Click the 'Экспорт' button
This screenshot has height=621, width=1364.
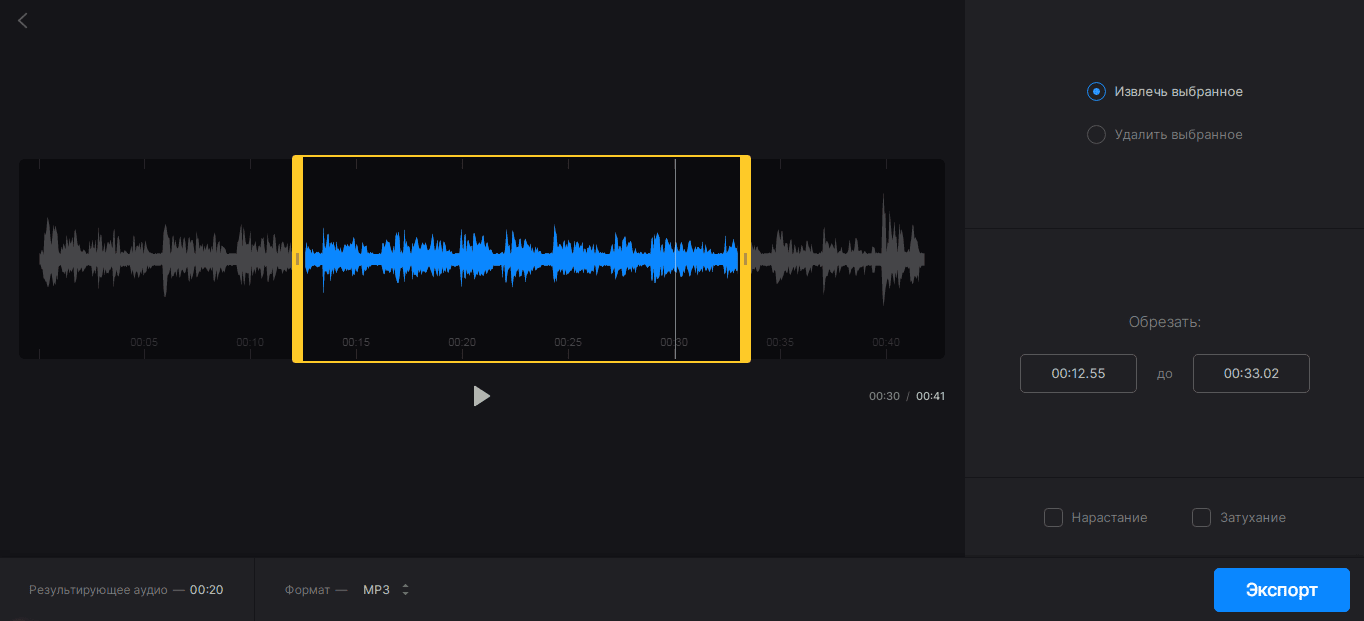coord(1281,590)
